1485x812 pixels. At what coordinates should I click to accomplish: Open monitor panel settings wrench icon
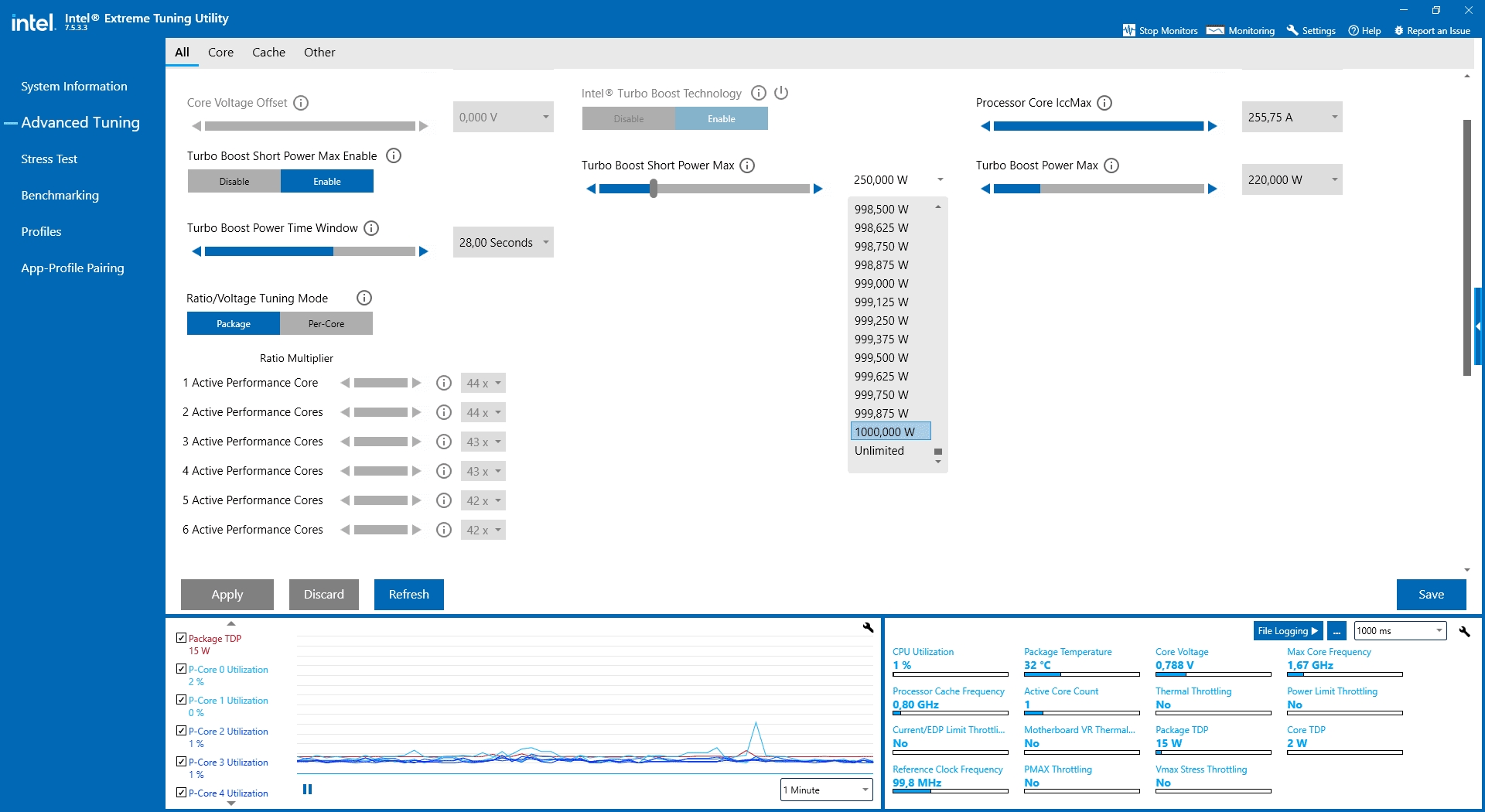tap(1464, 632)
